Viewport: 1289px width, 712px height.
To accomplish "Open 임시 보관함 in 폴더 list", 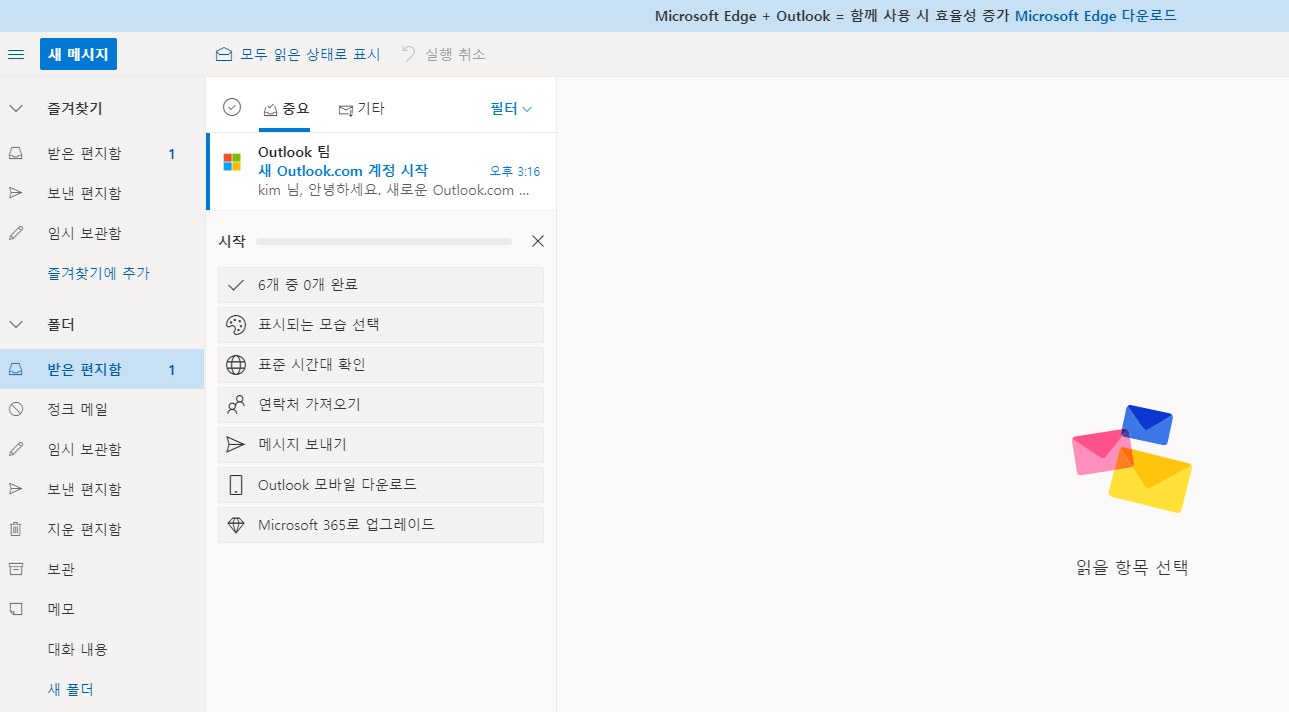I will (102, 449).
